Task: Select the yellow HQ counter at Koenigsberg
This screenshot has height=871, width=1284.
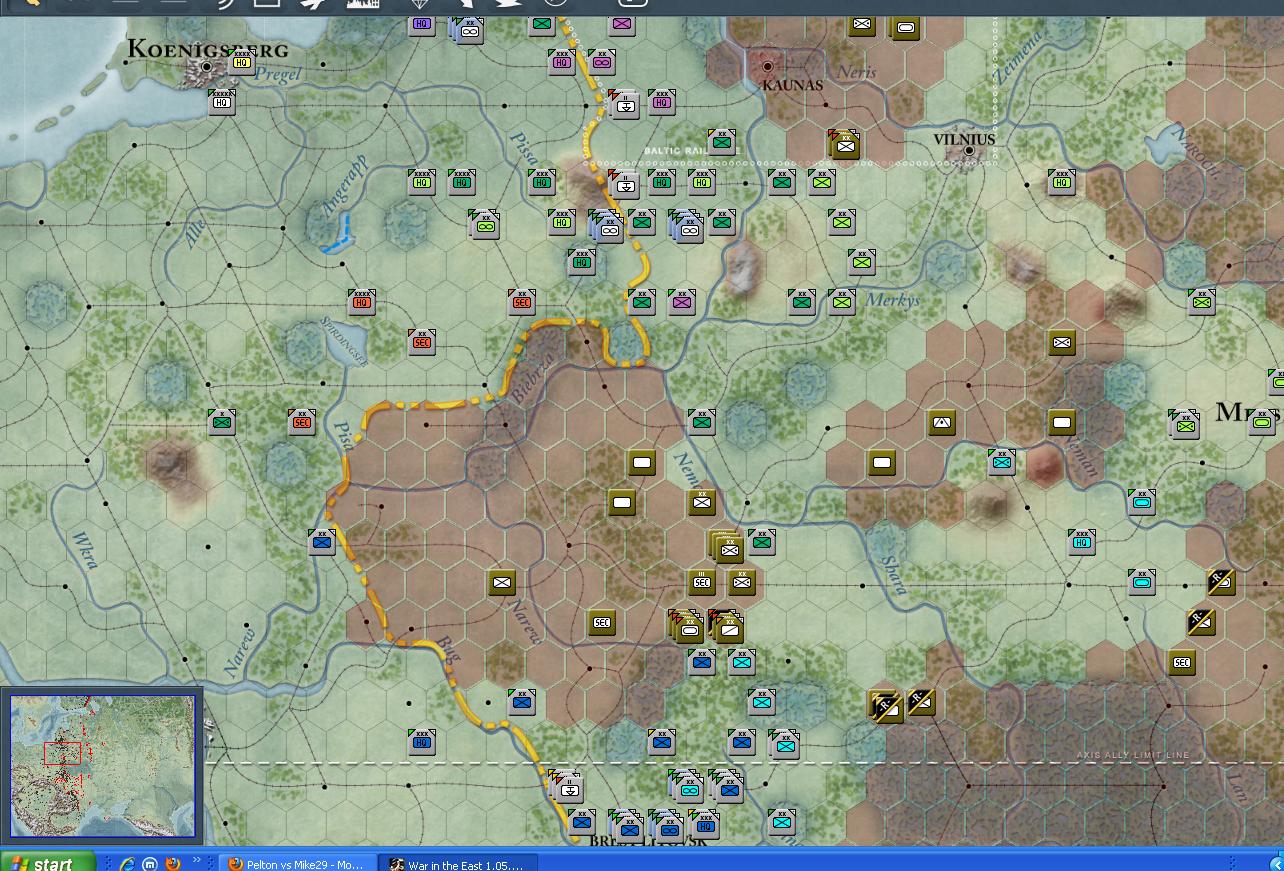Action: coord(242,62)
